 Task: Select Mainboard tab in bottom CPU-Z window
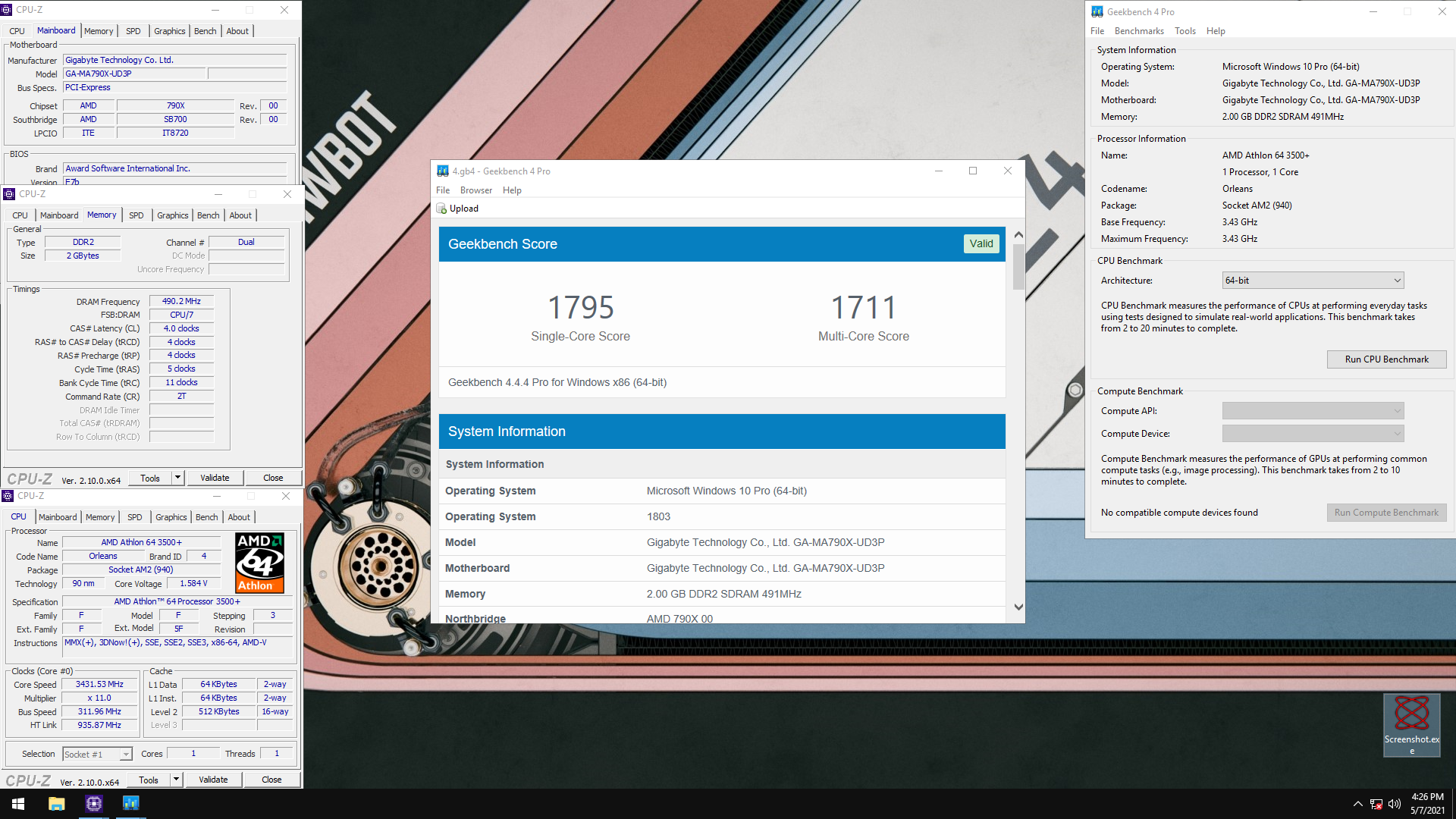tap(58, 517)
